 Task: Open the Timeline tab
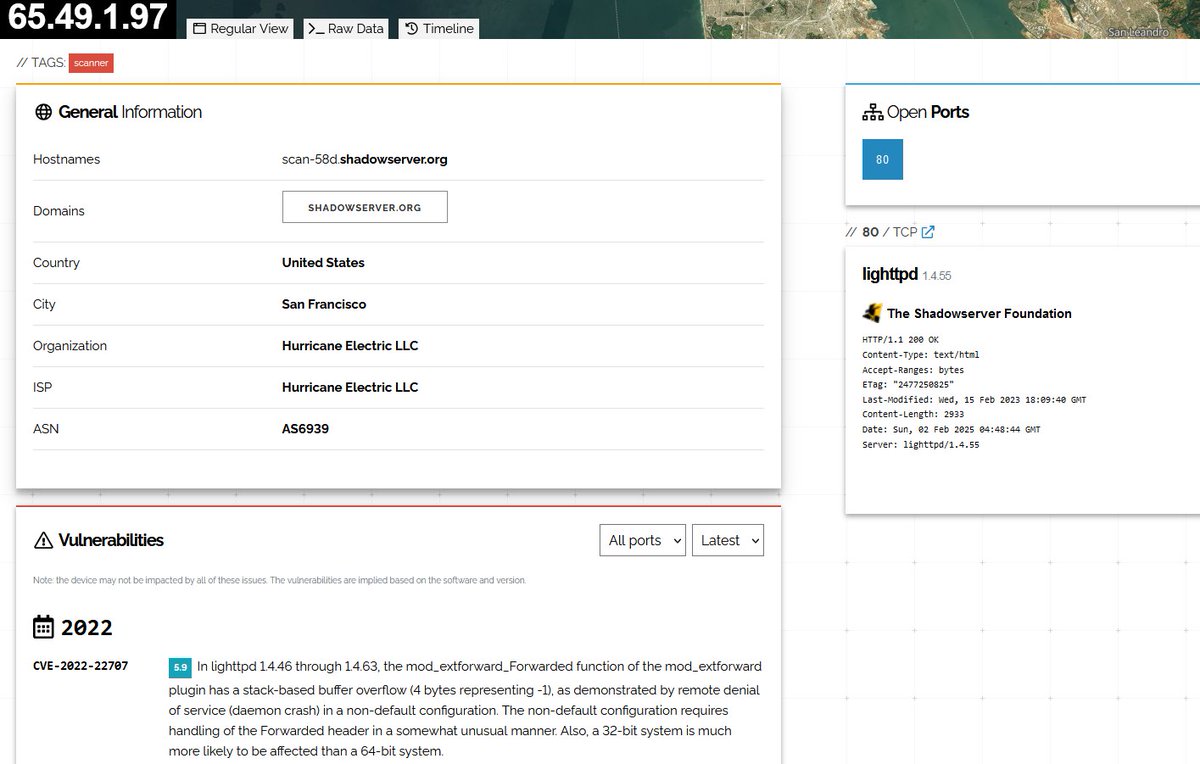pos(438,29)
